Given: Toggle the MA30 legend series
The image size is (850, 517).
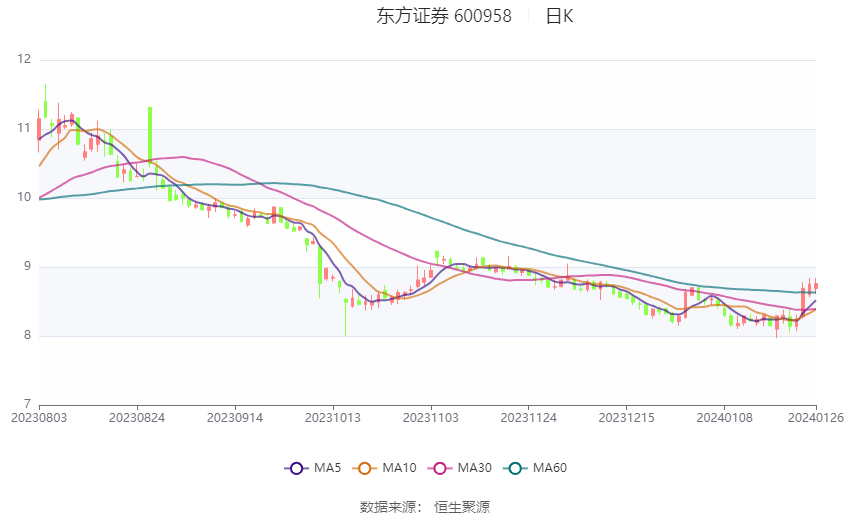Looking at the screenshot, I should click(460, 468).
